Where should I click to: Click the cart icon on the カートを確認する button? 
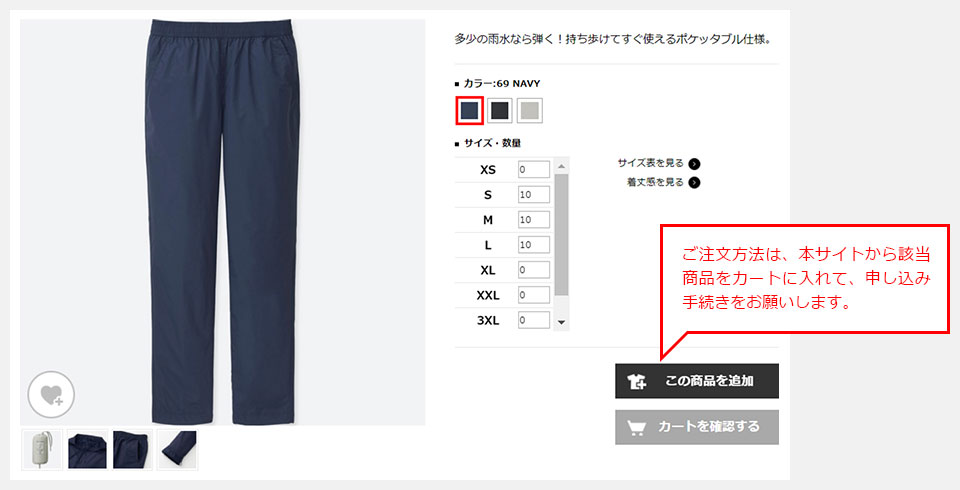point(637,428)
